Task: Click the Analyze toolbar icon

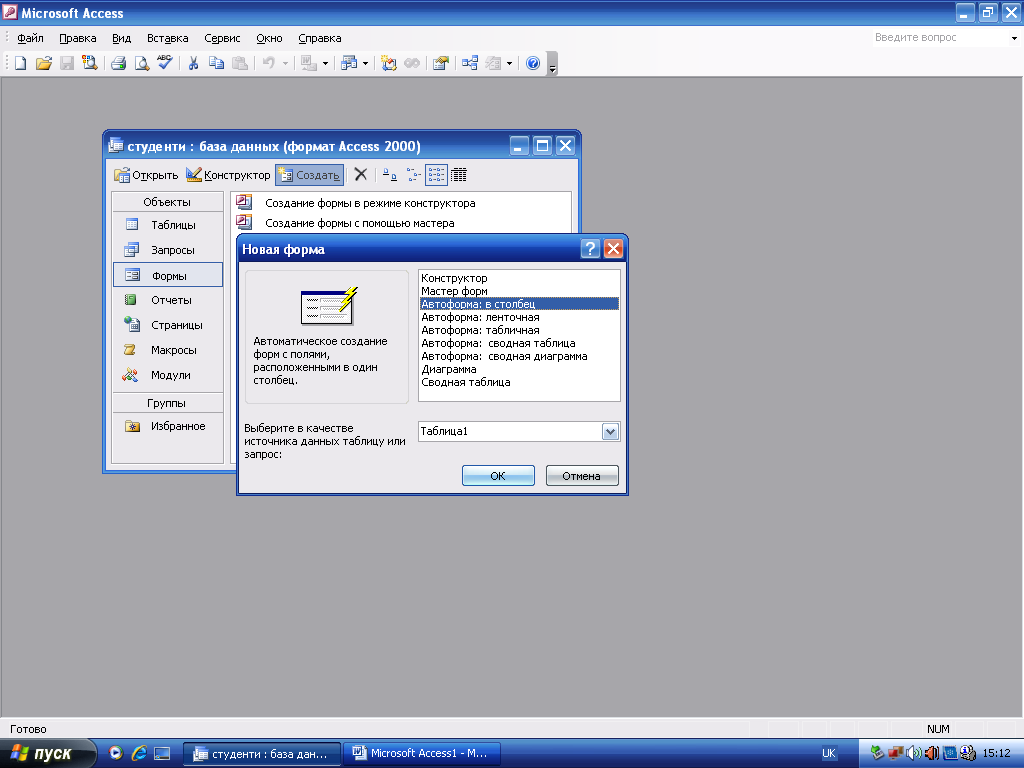Action: [x=349, y=63]
